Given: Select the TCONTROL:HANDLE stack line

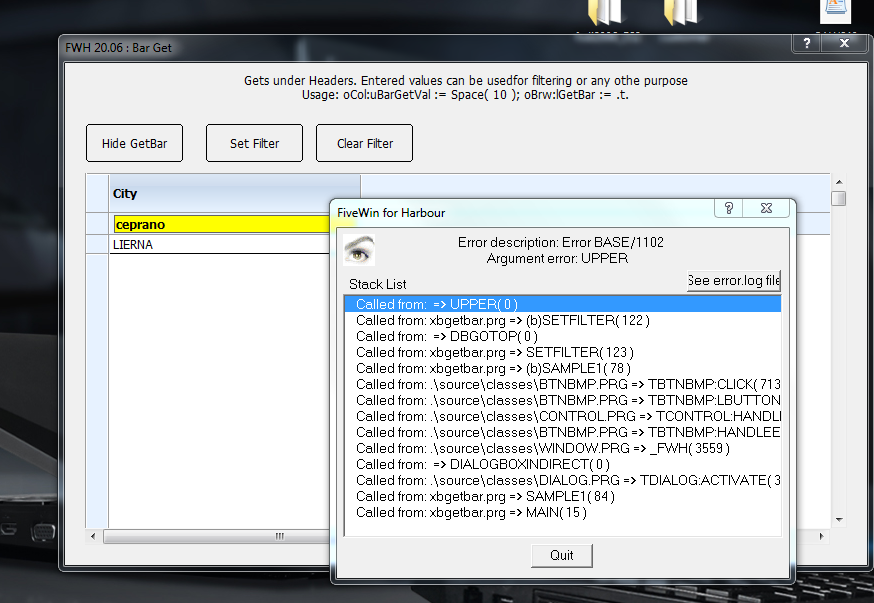Looking at the screenshot, I should pyautogui.click(x=562, y=416).
